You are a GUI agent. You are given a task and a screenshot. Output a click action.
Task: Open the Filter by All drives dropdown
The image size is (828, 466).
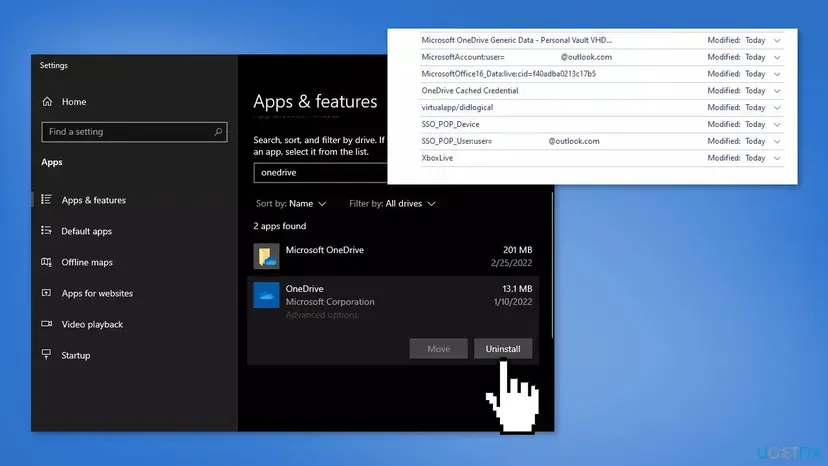click(392, 203)
